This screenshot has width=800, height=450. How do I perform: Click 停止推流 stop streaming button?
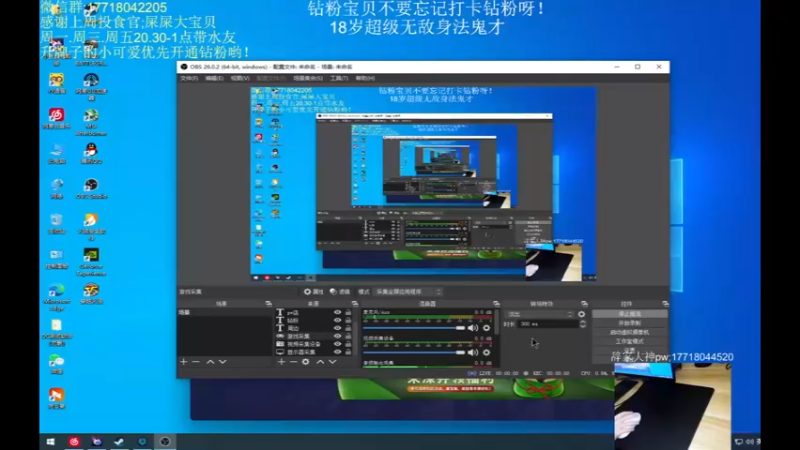[630, 314]
